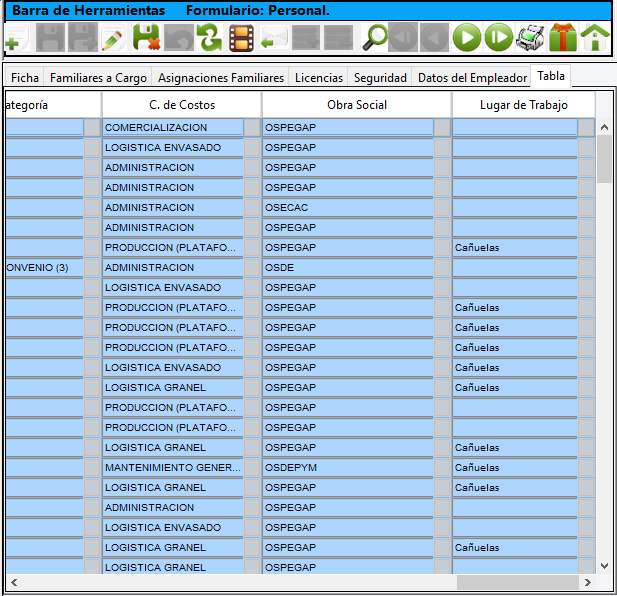
Task: Go to next record with green play icon
Action: 466,39
